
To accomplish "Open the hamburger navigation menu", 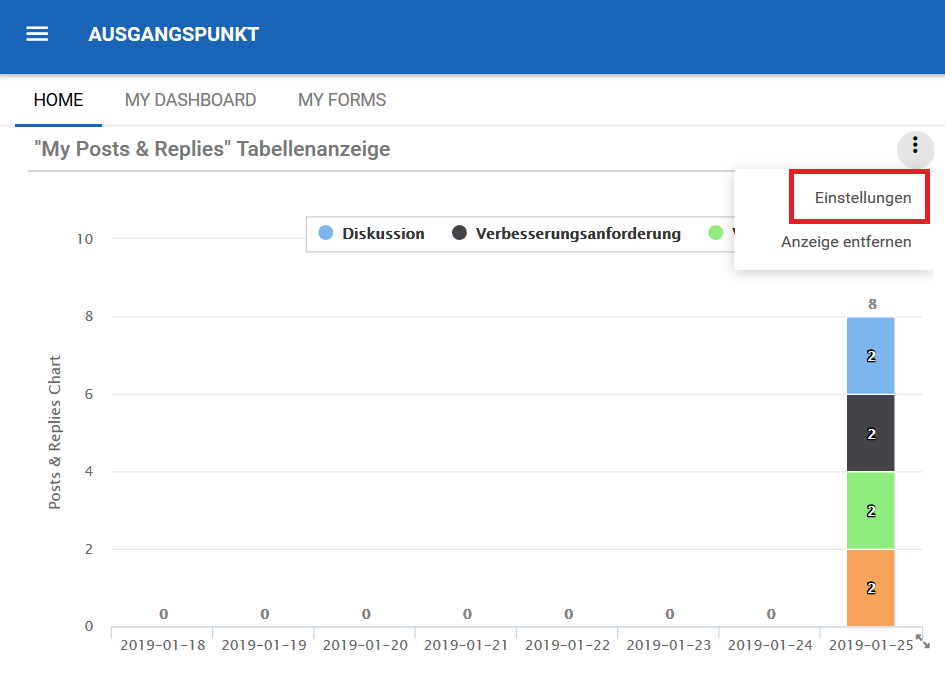I will coord(37,34).
